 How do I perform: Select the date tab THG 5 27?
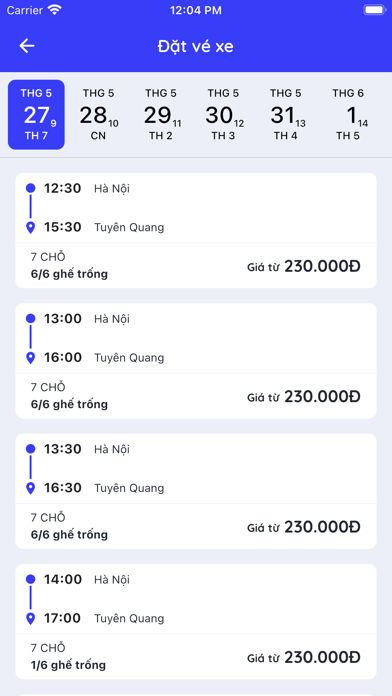pos(36,115)
